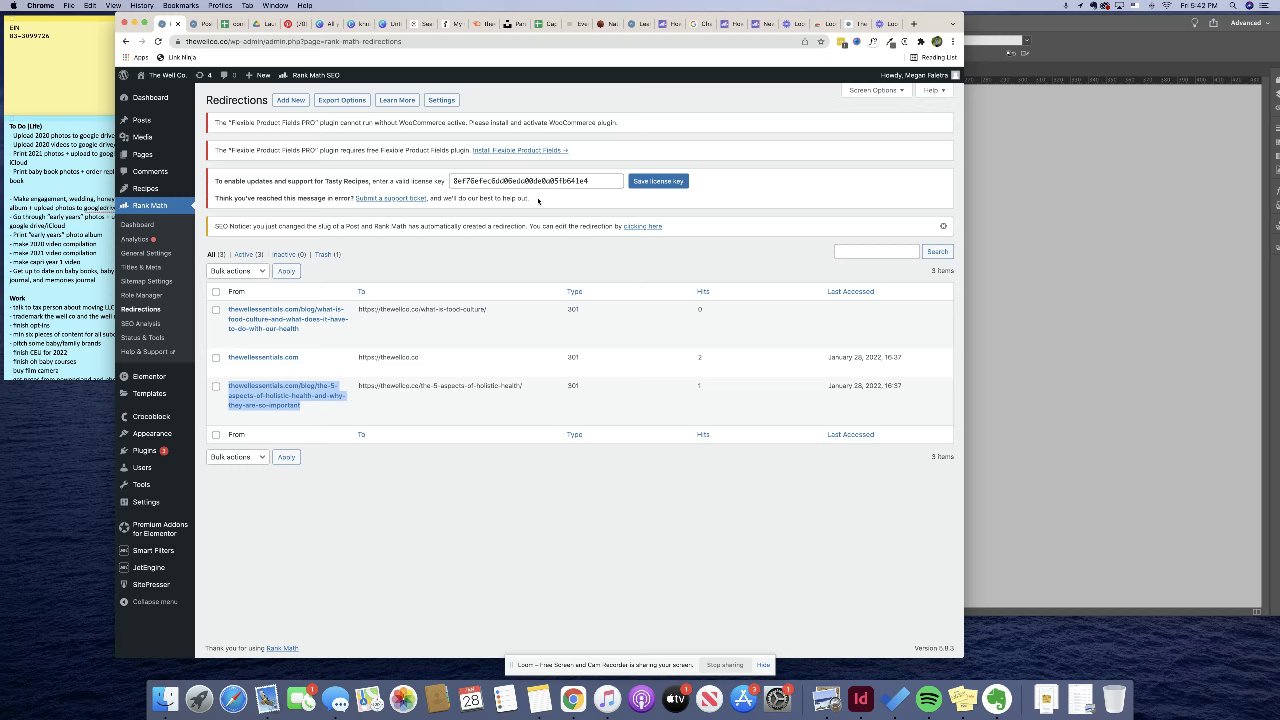Bookmark this page with the star icon
Image resolution: width=1280 pixels, height=720 pixels.
(820, 41)
